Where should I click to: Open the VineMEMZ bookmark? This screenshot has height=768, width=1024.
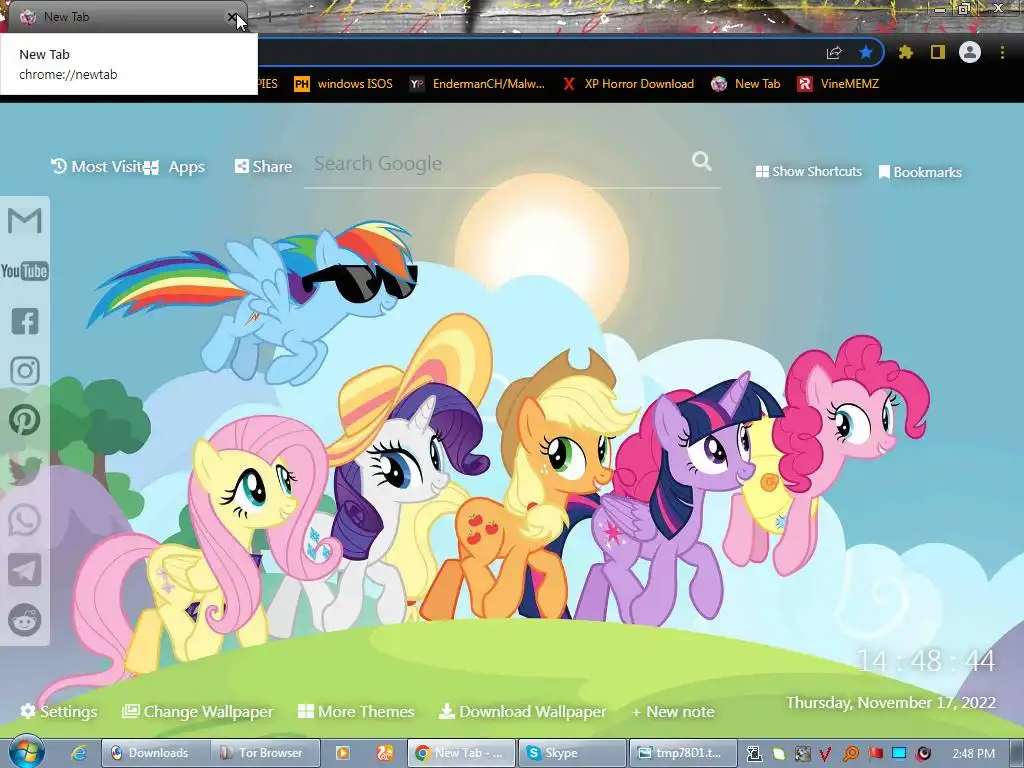point(838,84)
